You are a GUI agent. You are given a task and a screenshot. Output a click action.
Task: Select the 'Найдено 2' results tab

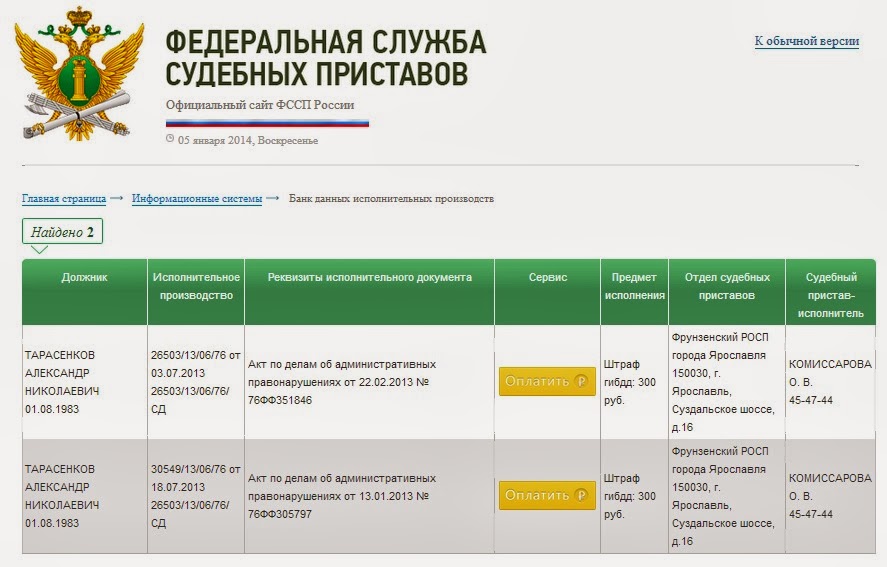[x=62, y=231]
